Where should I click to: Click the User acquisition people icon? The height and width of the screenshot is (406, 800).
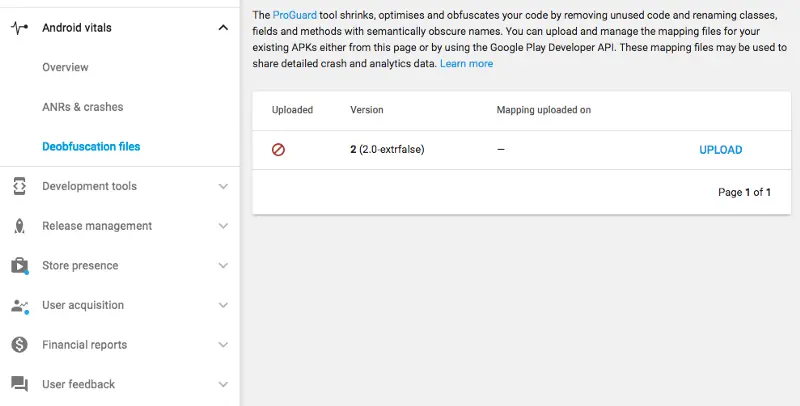click(x=19, y=305)
